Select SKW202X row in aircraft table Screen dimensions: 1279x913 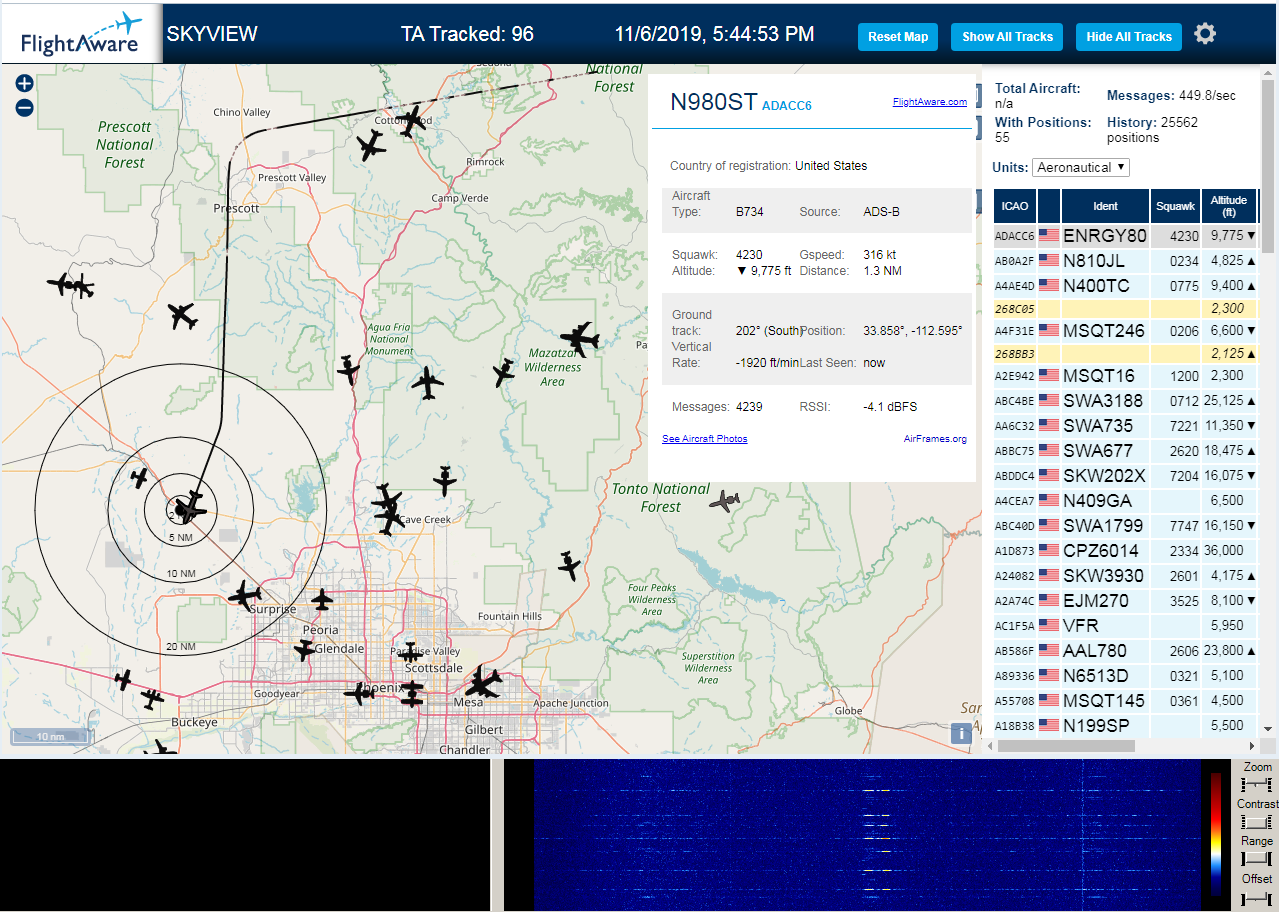(x=1125, y=476)
